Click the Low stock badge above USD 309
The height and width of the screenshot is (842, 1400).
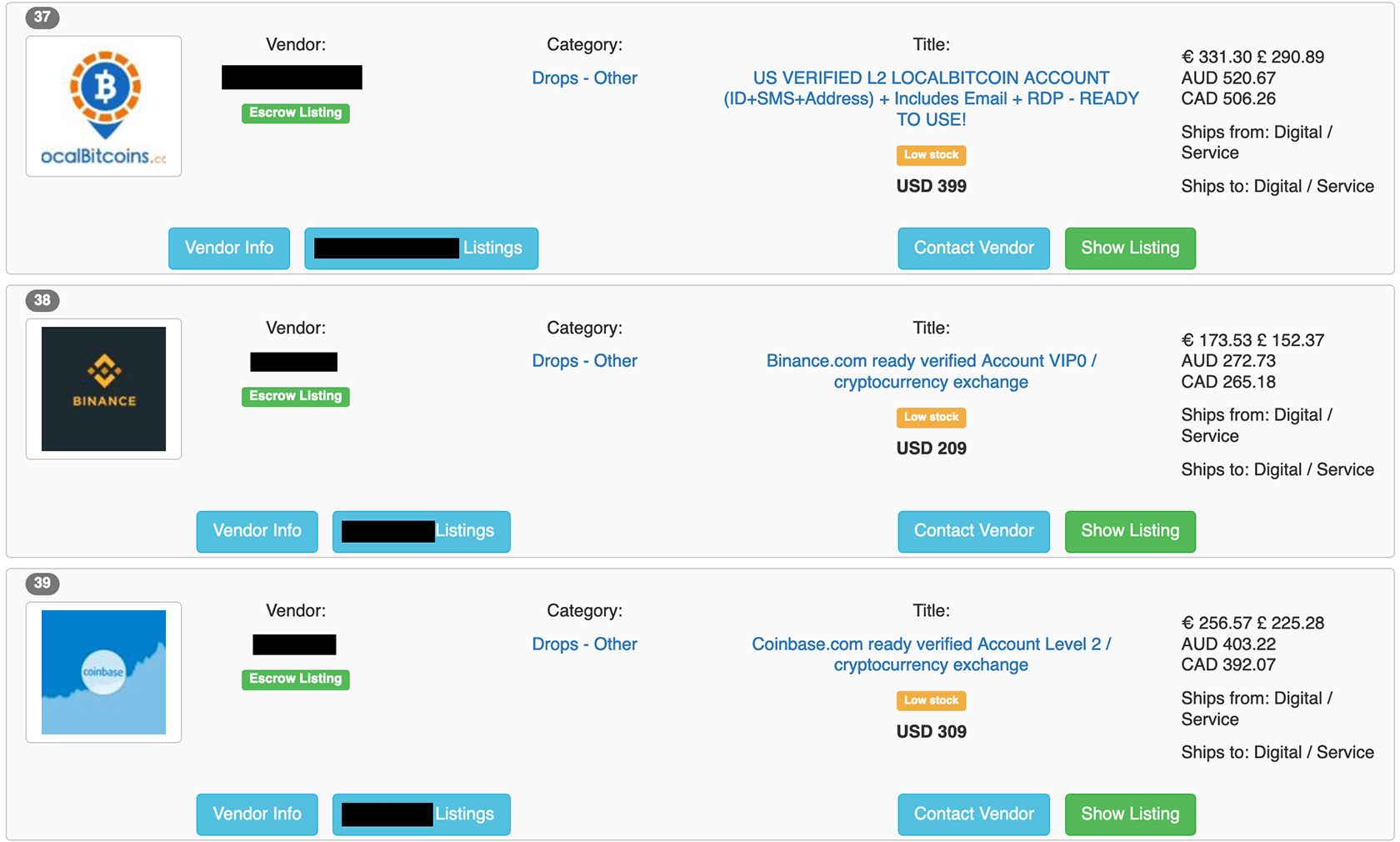[x=932, y=700]
